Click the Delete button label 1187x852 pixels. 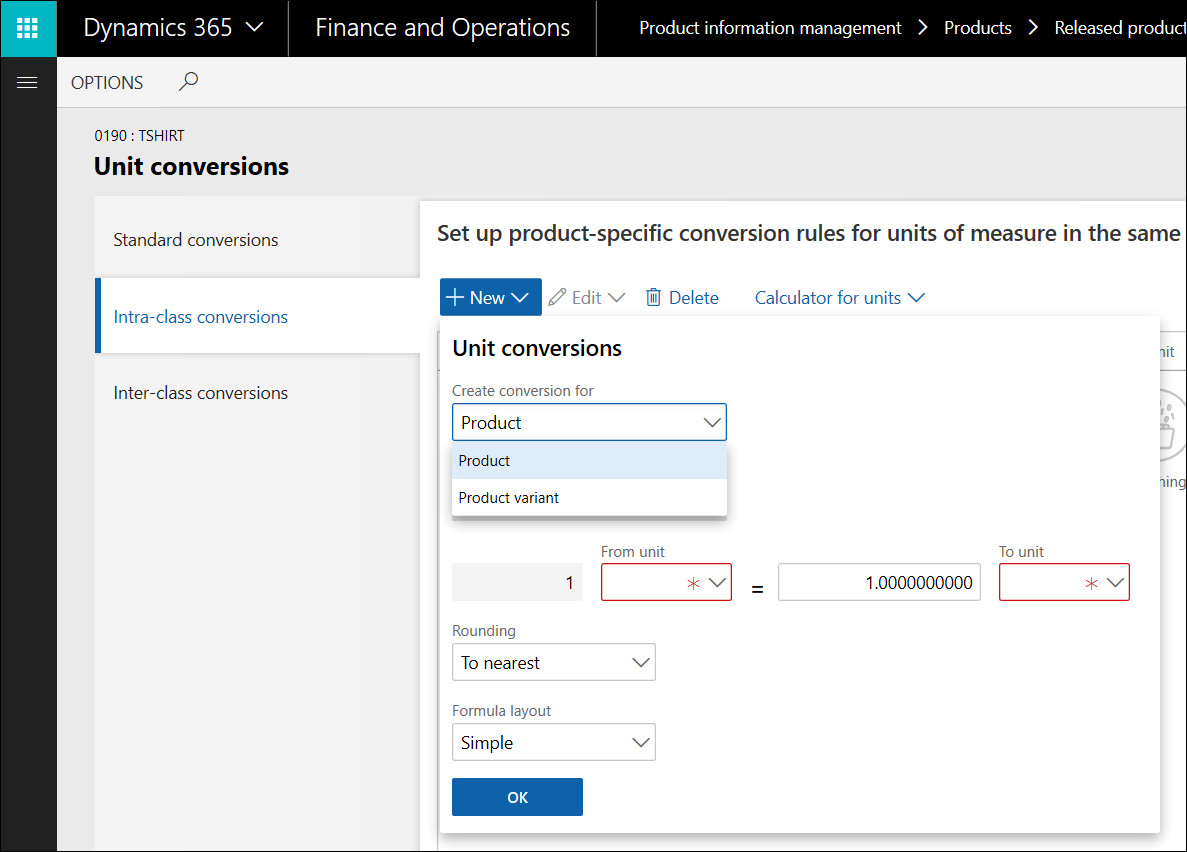point(693,298)
